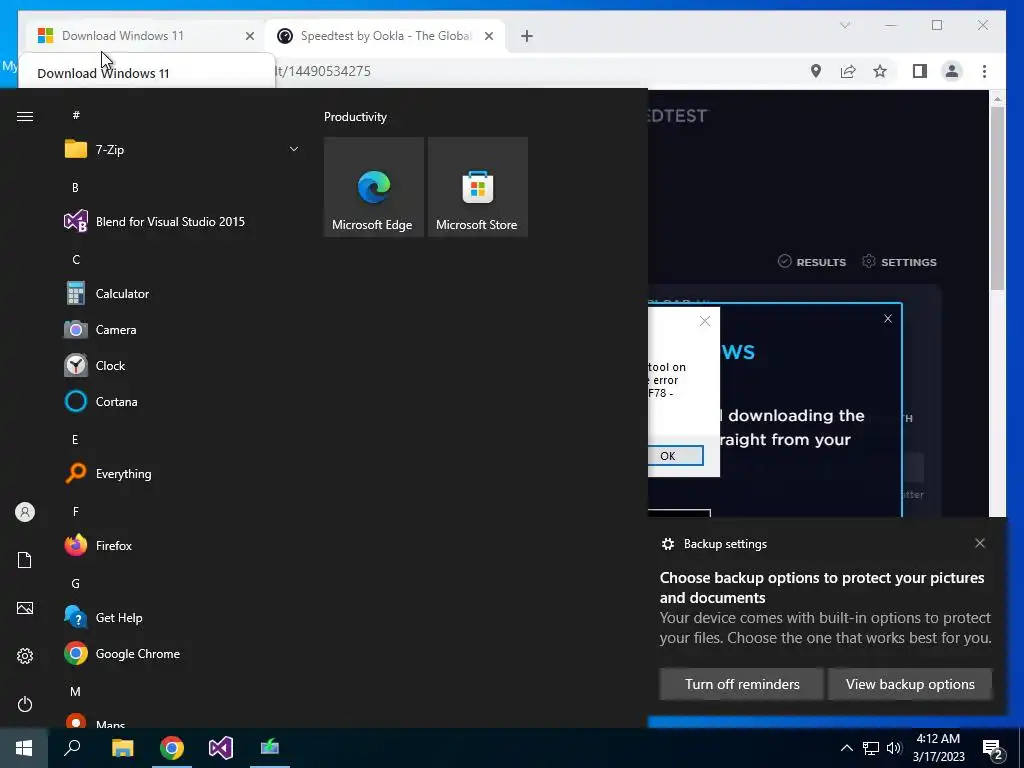
Task: Close the Speedtest popup banner
Action: [x=888, y=319]
